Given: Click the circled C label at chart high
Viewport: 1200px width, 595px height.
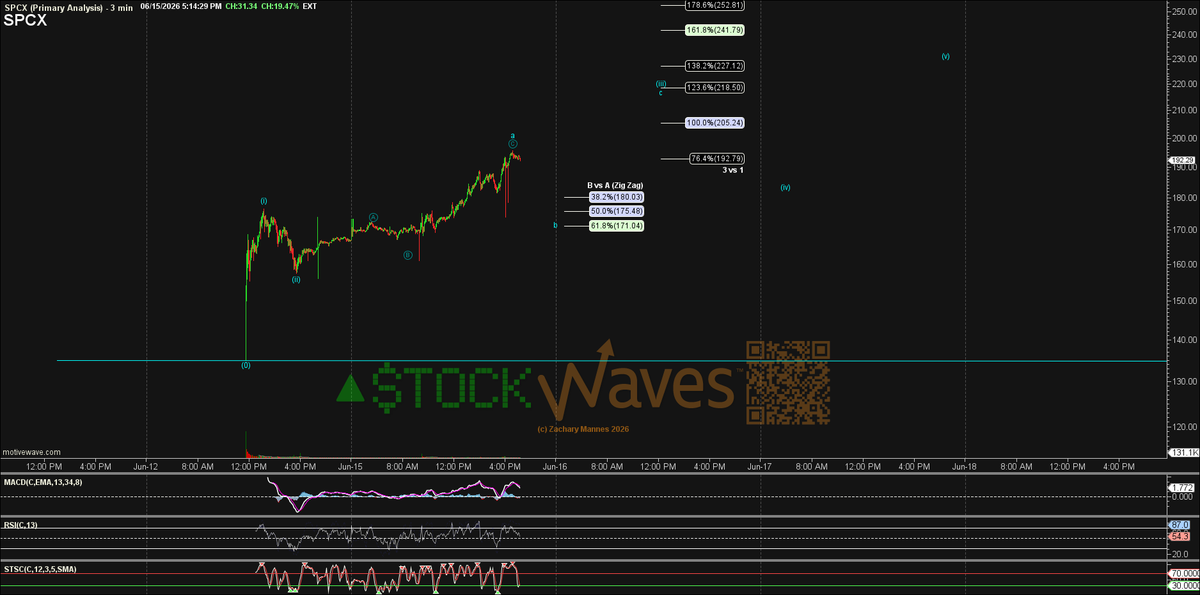Looking at the screenshot, I should (x=513, y=144).
